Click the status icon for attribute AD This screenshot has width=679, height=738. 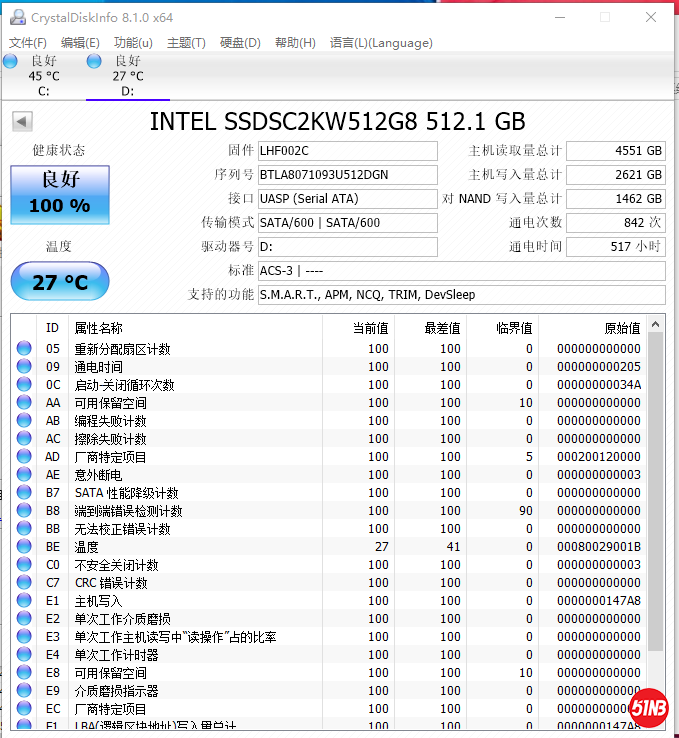(x=24, y=456)
